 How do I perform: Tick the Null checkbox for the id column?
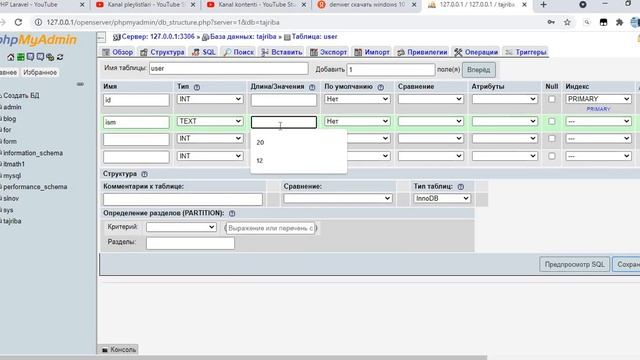coord(551,99)
